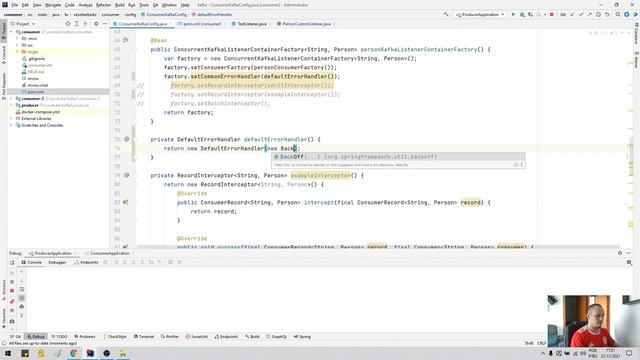Viewport: 640px width, 360px height.
Task: Click the Git commit checkmark icon
Action: [581, 14]
